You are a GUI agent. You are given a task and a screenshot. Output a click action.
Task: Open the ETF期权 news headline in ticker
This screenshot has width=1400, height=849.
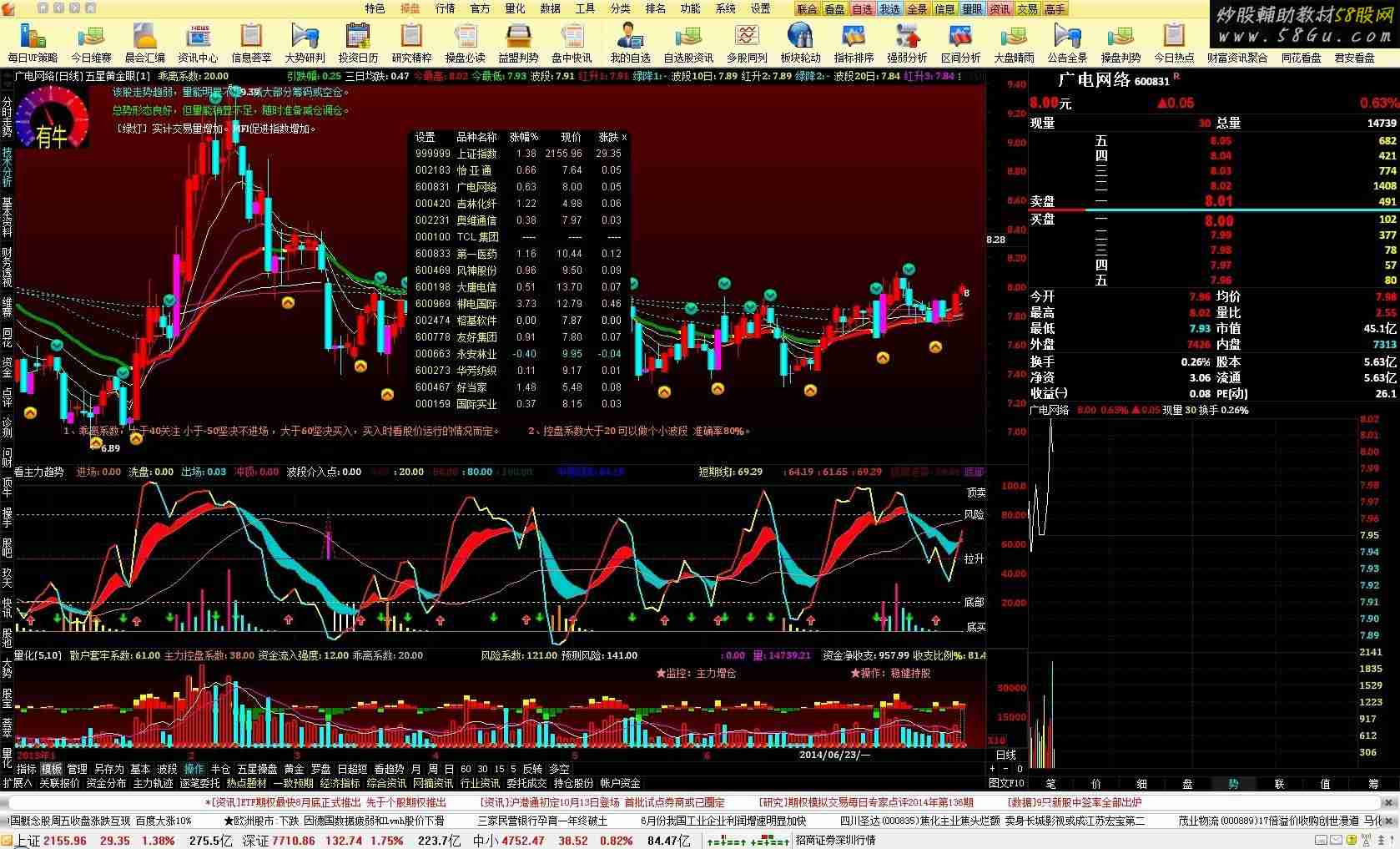tap(325, 802)
